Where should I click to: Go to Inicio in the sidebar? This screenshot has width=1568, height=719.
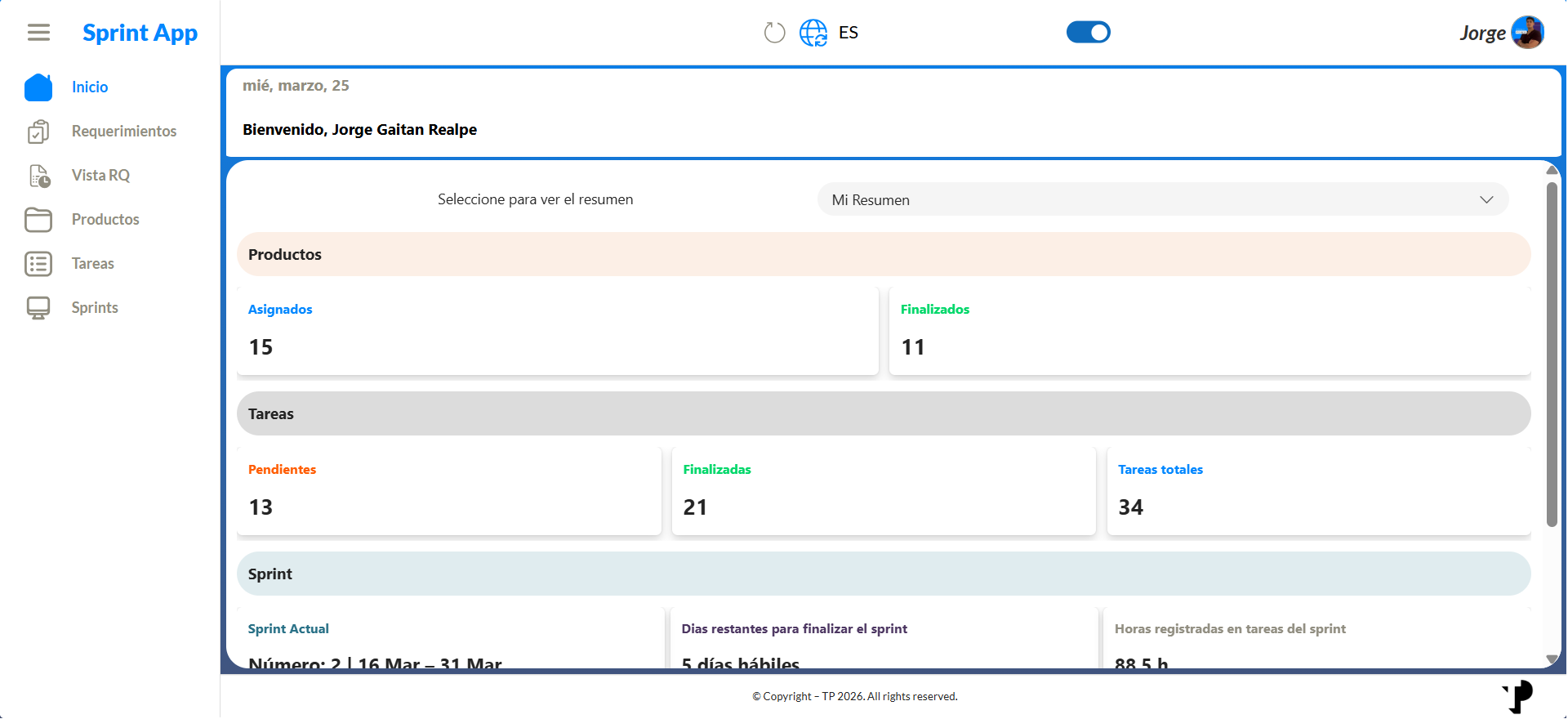90,87
